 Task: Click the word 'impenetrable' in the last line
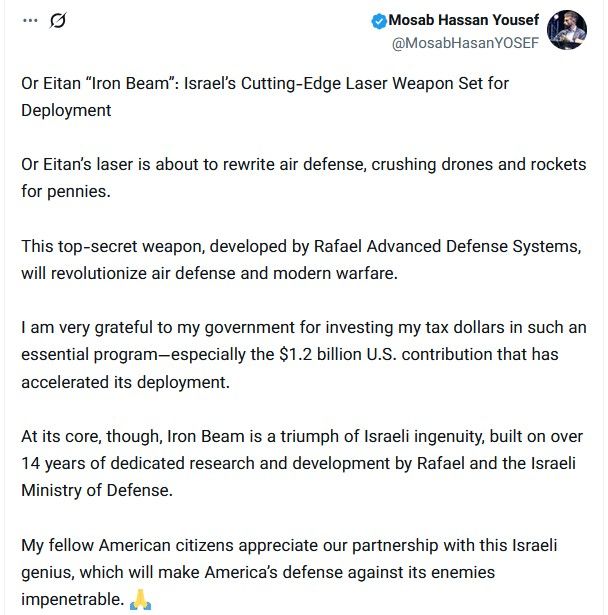click(x=73, y=600)
